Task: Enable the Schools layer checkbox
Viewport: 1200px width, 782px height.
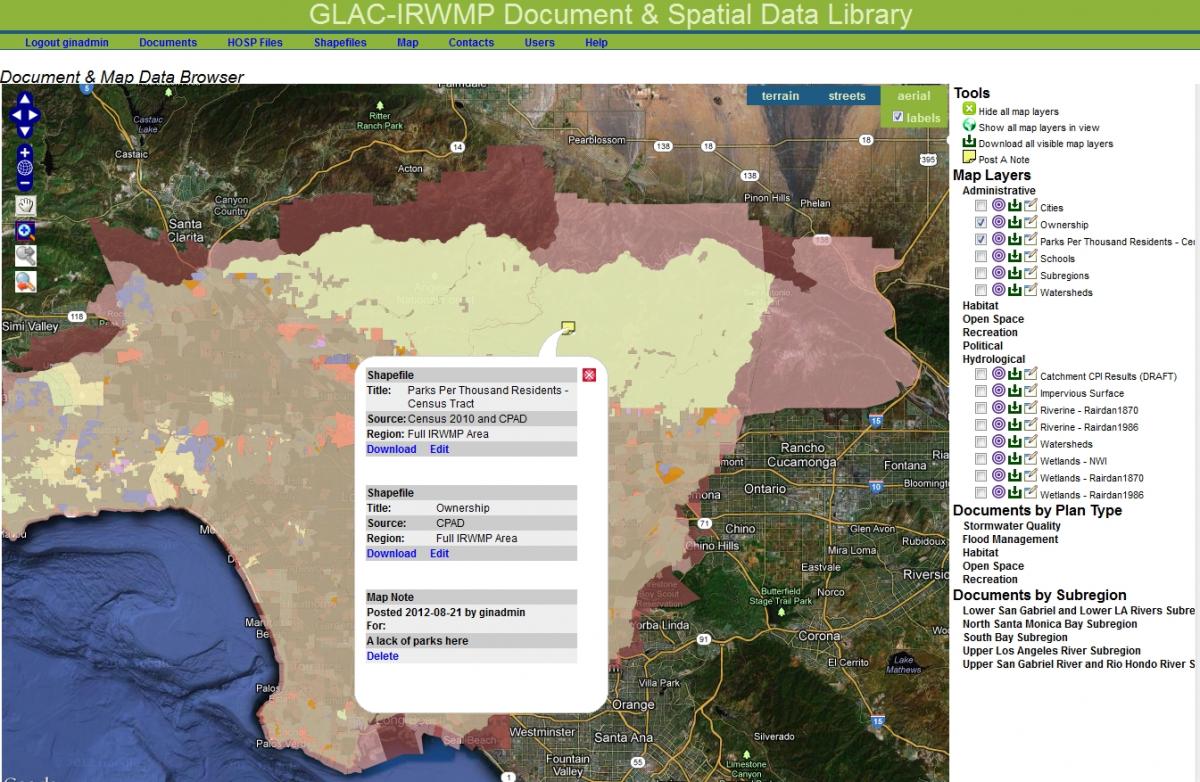Action: tap(981, 257)
